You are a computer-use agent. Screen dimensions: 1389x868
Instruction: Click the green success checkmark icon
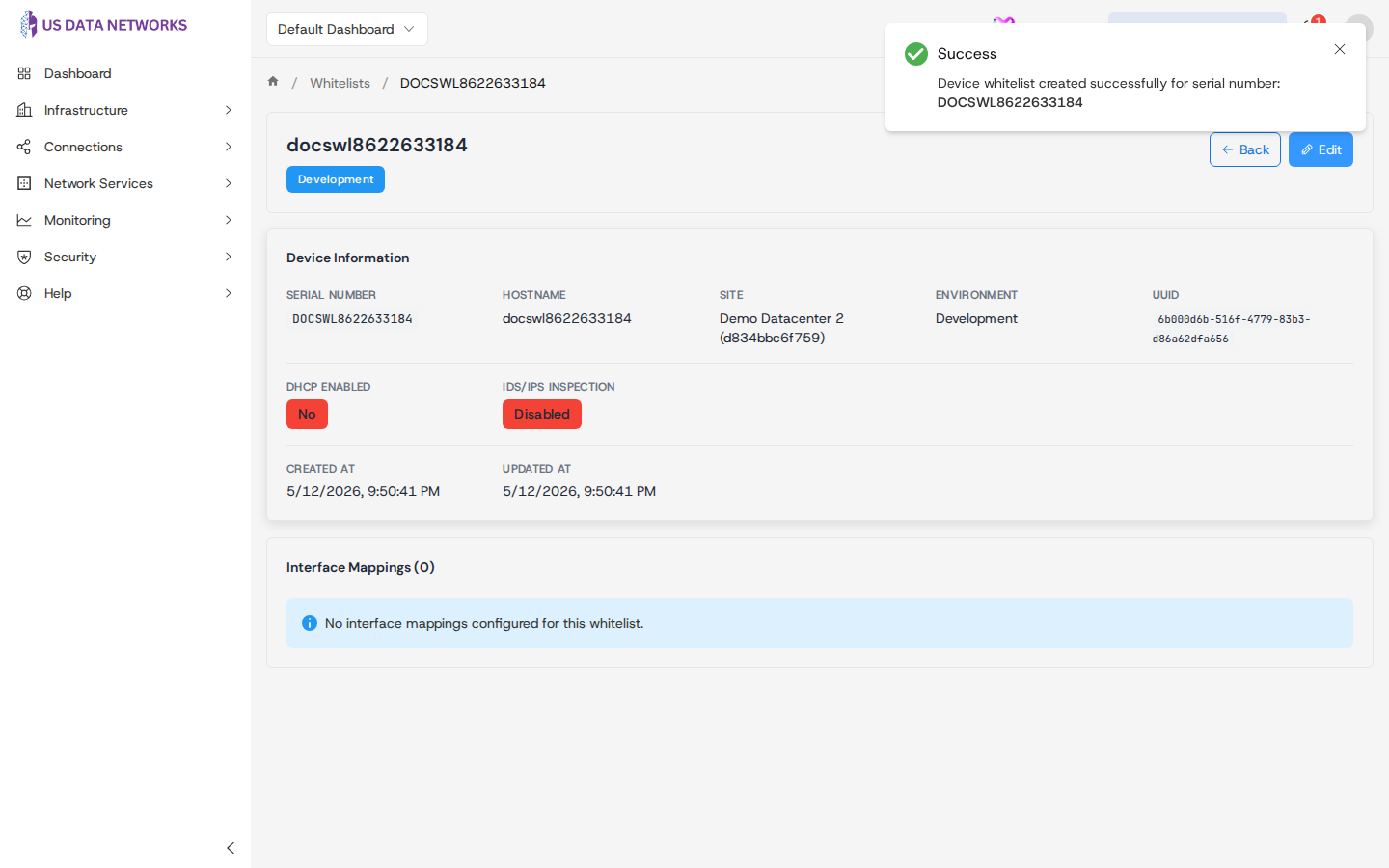916,54
